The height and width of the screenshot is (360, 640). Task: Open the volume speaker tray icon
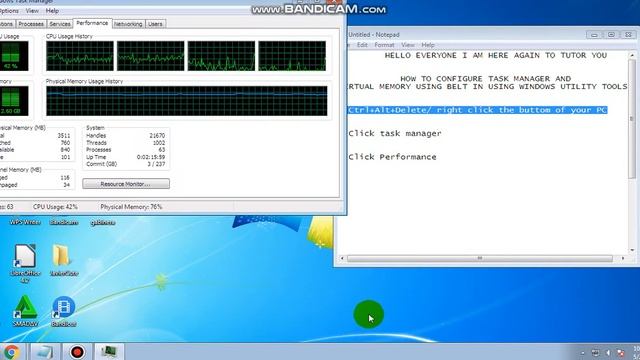click(x=608, y=353)
